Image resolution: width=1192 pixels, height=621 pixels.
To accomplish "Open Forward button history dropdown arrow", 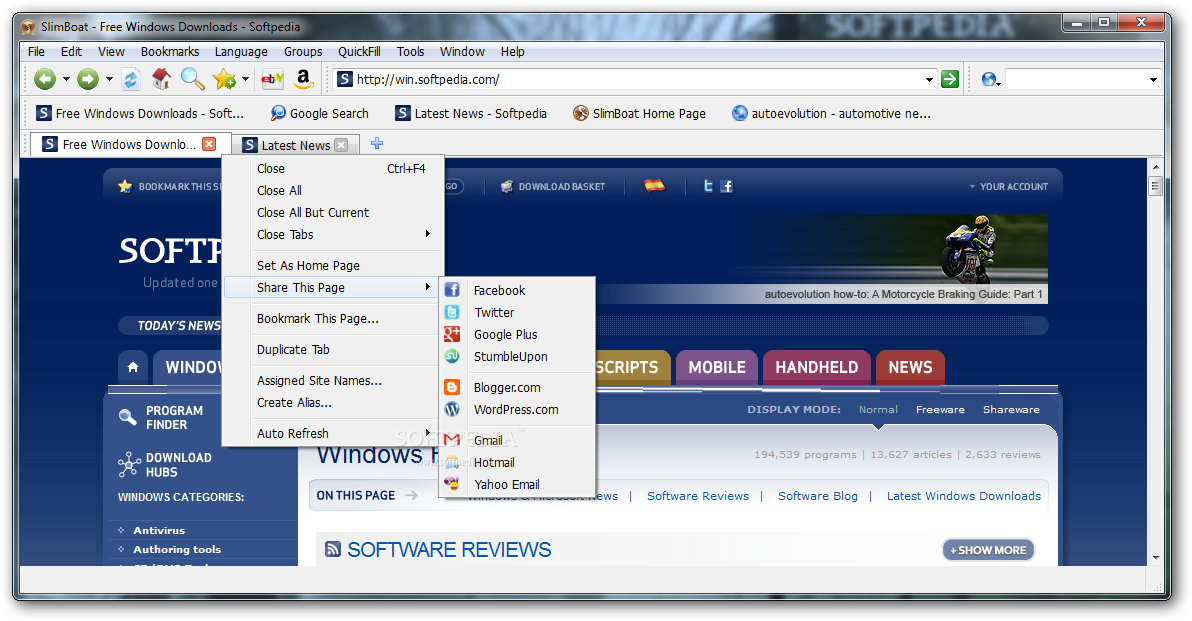I will tap(109, 79).
